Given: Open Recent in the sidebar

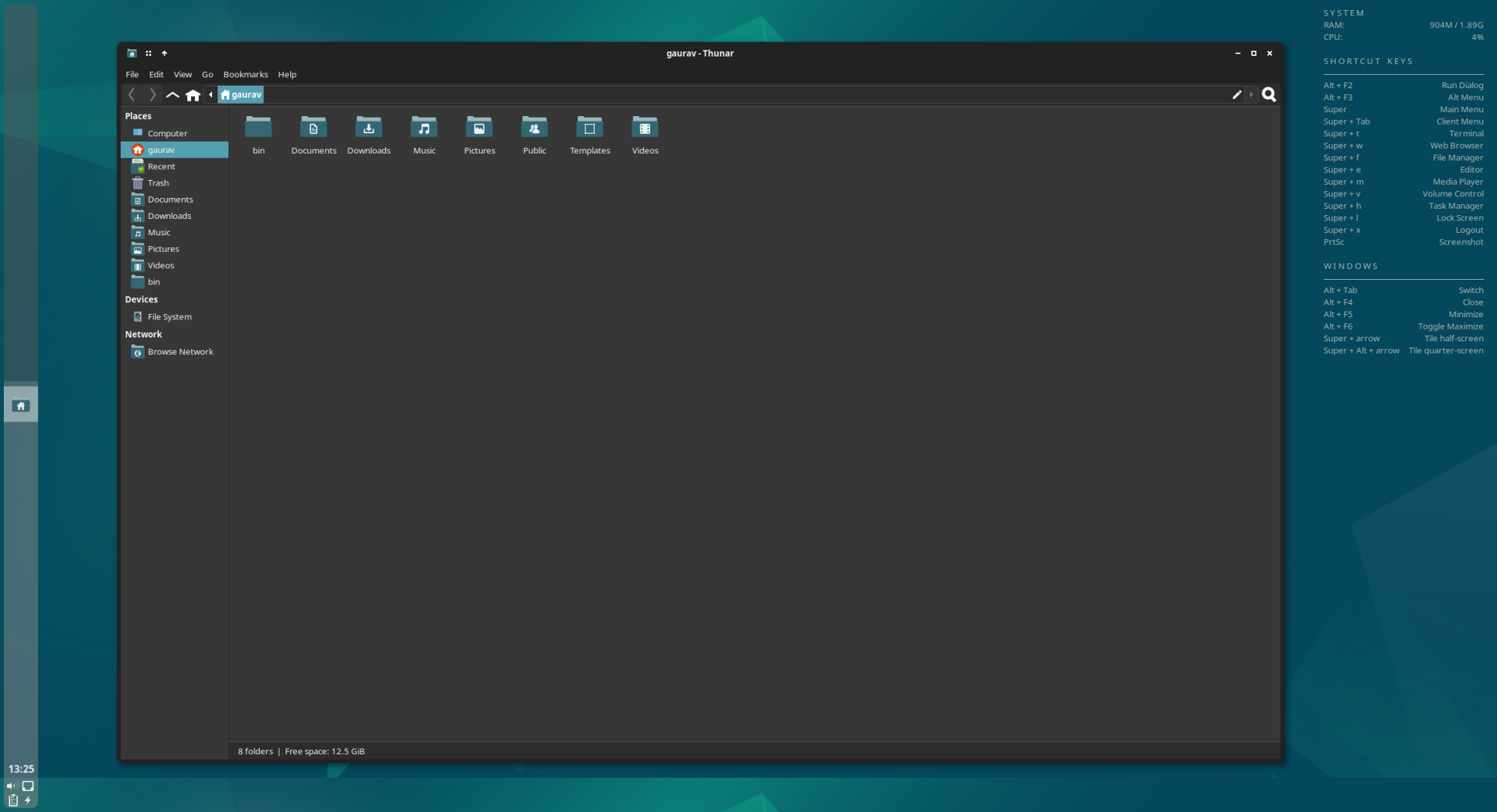Looking at the screenshot, I should 175,166.
